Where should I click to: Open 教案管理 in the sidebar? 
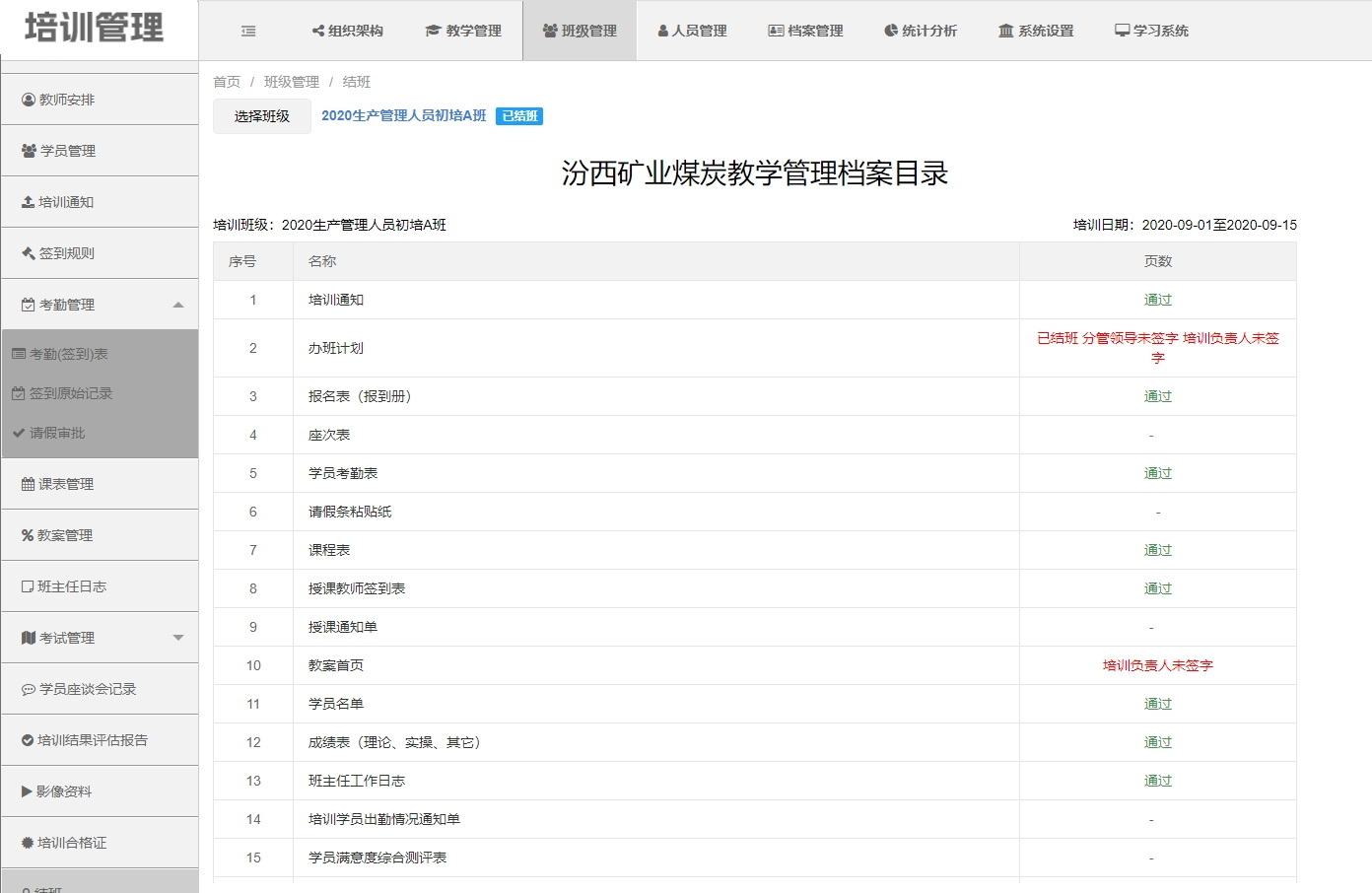pos(64,535)
